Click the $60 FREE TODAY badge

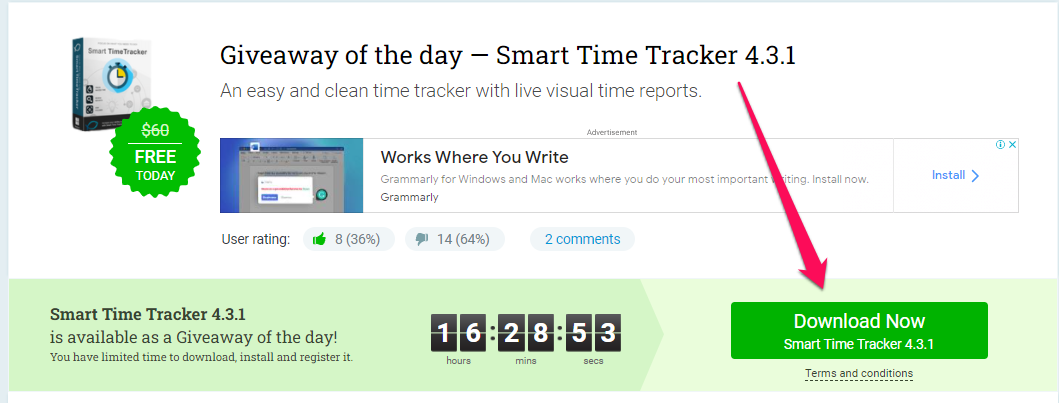[155, 152]
